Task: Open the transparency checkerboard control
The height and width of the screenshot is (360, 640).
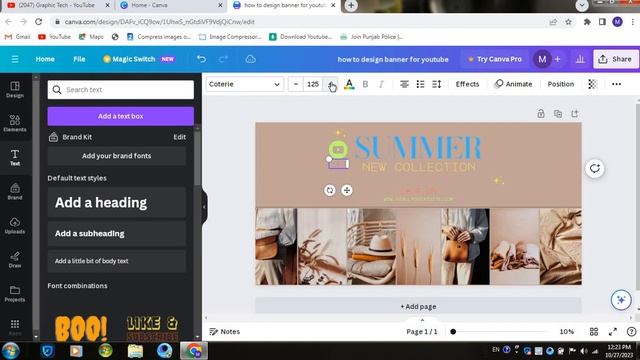Action: pos(593,84)
